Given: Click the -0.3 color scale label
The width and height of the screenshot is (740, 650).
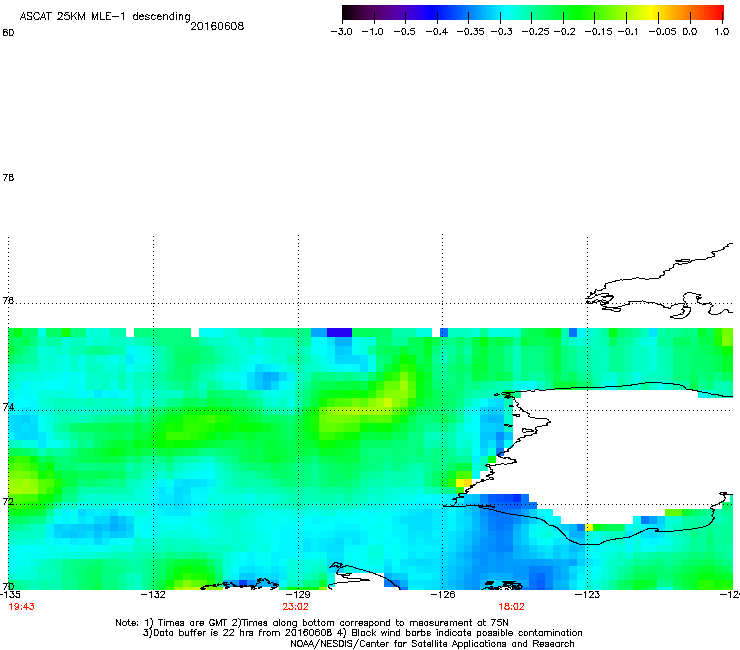Looking at the screenshot, I should point(501,32).
